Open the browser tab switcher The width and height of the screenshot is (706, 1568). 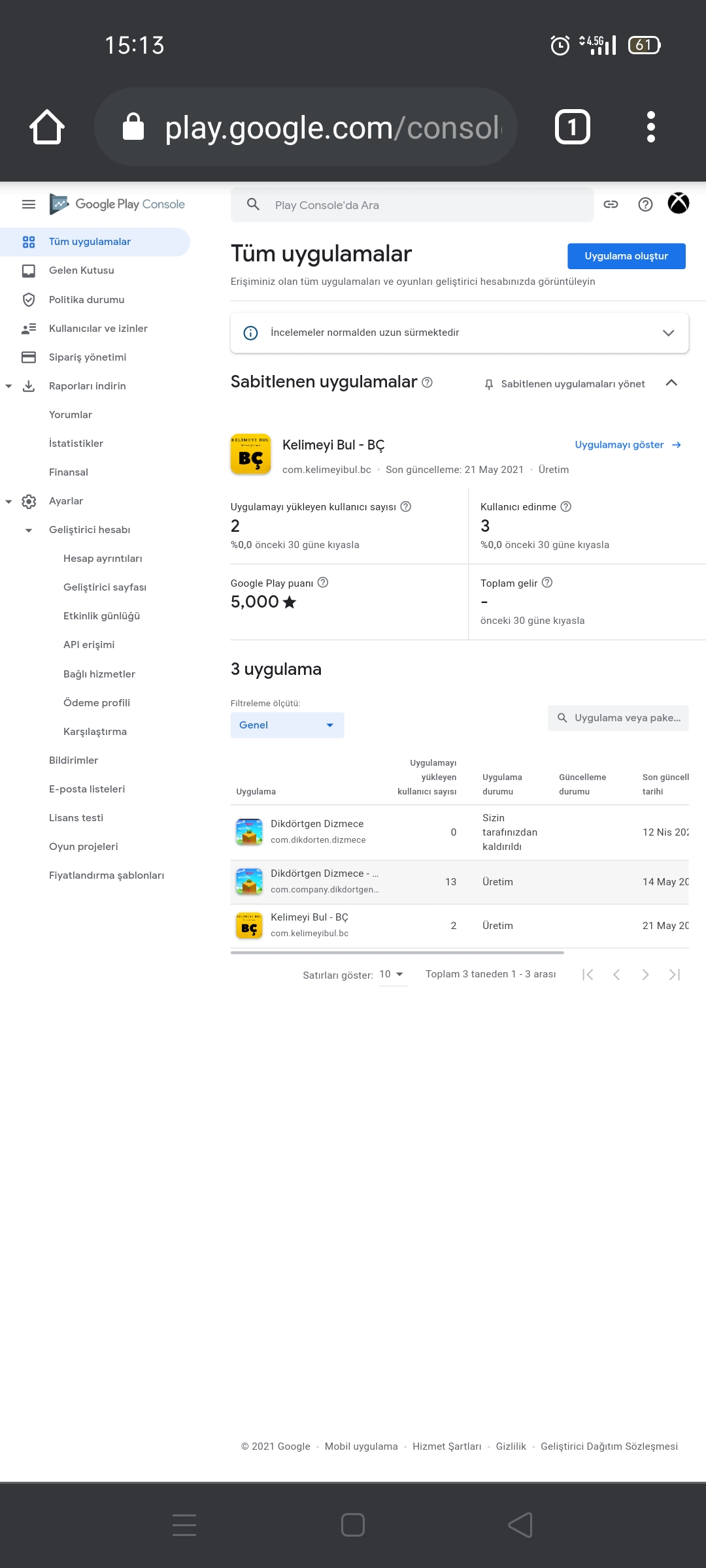(x=573, y=127)
